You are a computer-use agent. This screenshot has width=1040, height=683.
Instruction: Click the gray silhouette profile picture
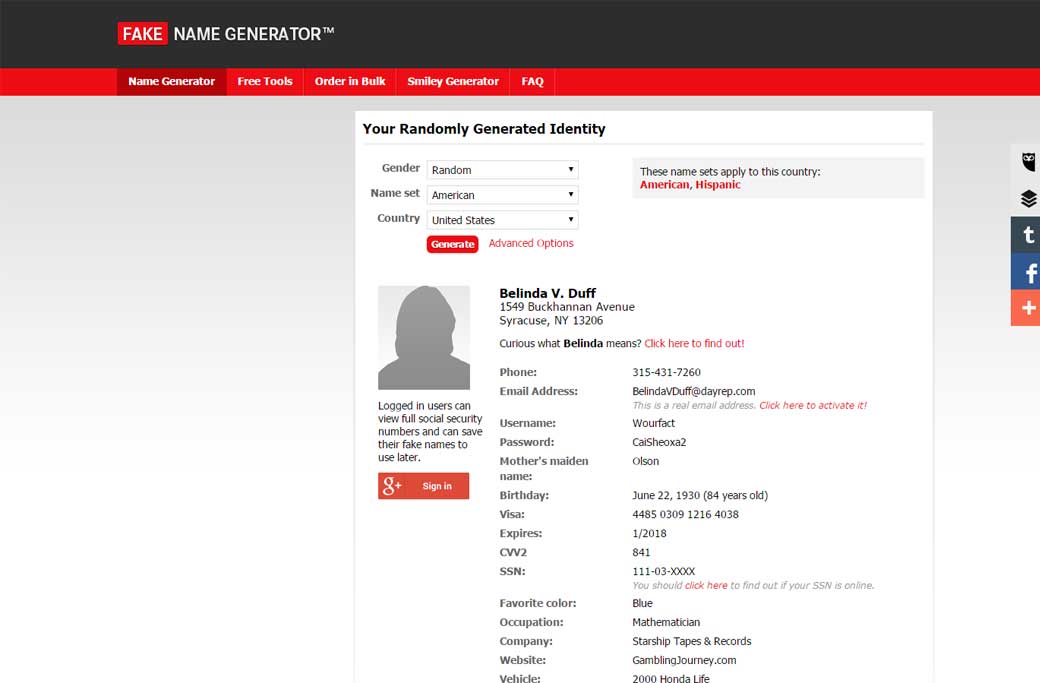pyautogui.click(x=423, y=337)
